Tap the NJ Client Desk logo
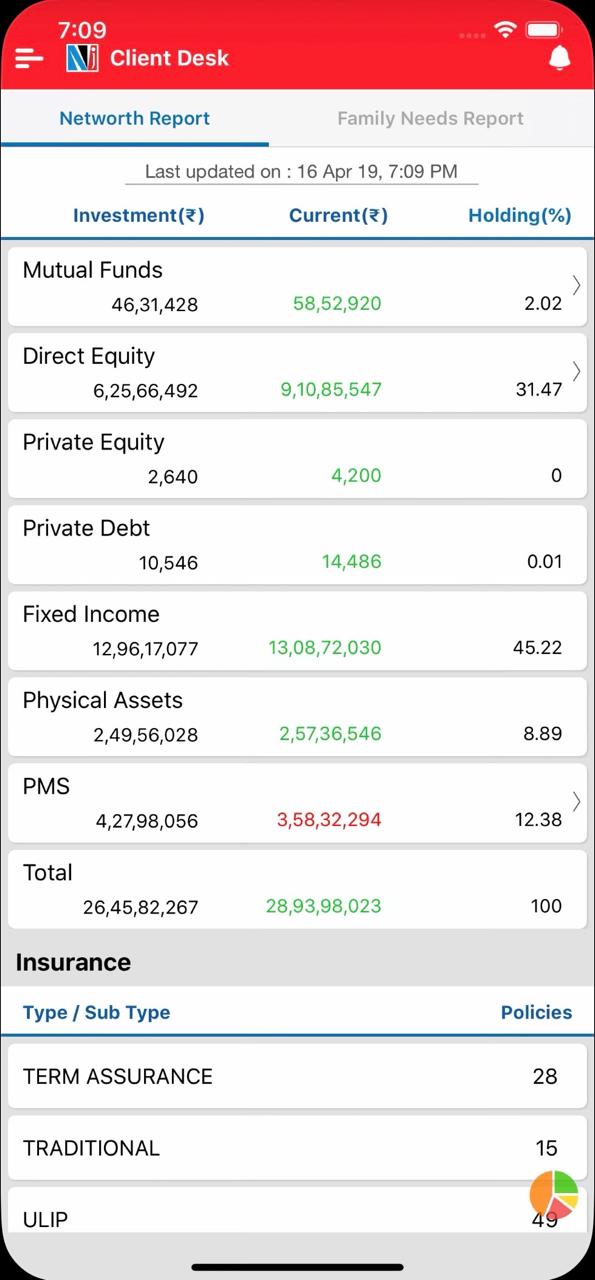Screen dimensions: 595x1280 [x=83, y=58]
